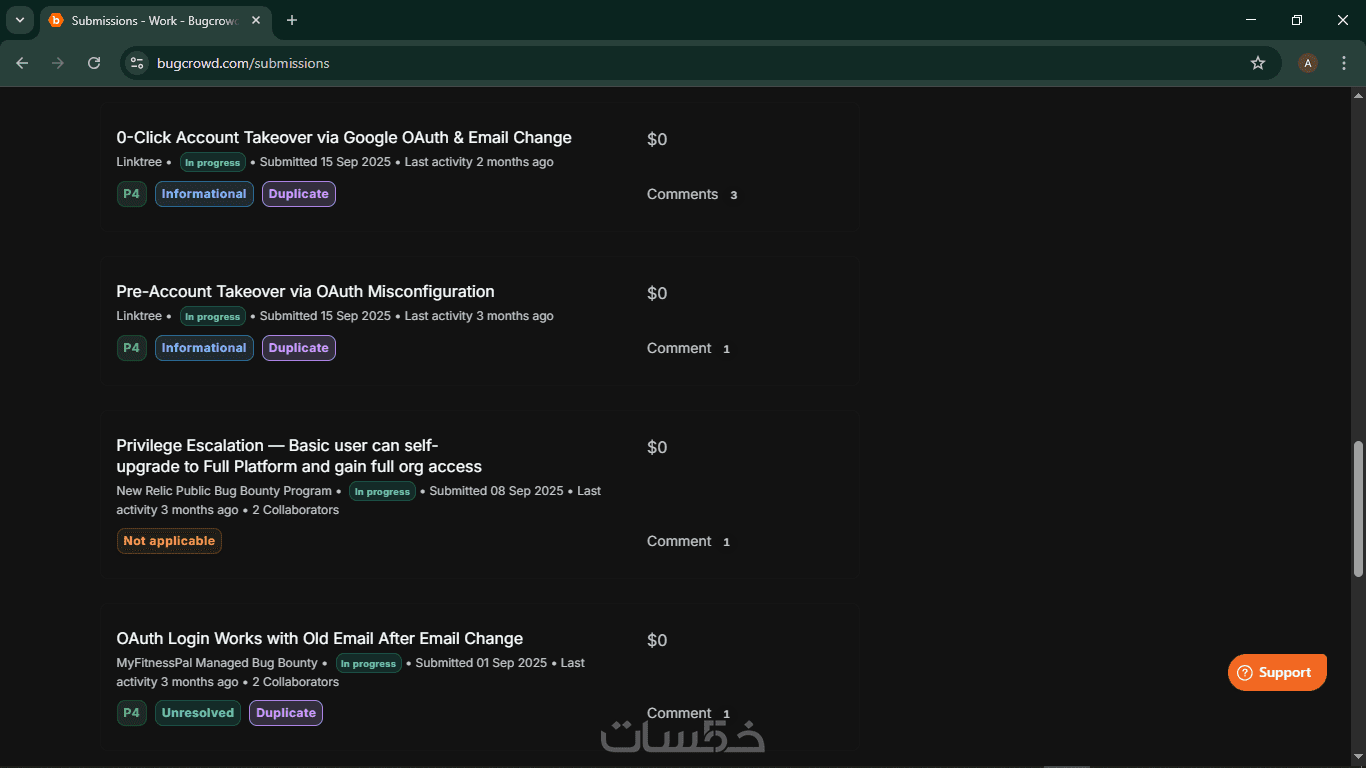
Task: Reload the Bugcrowd submissions page
Action: point(94,63)
